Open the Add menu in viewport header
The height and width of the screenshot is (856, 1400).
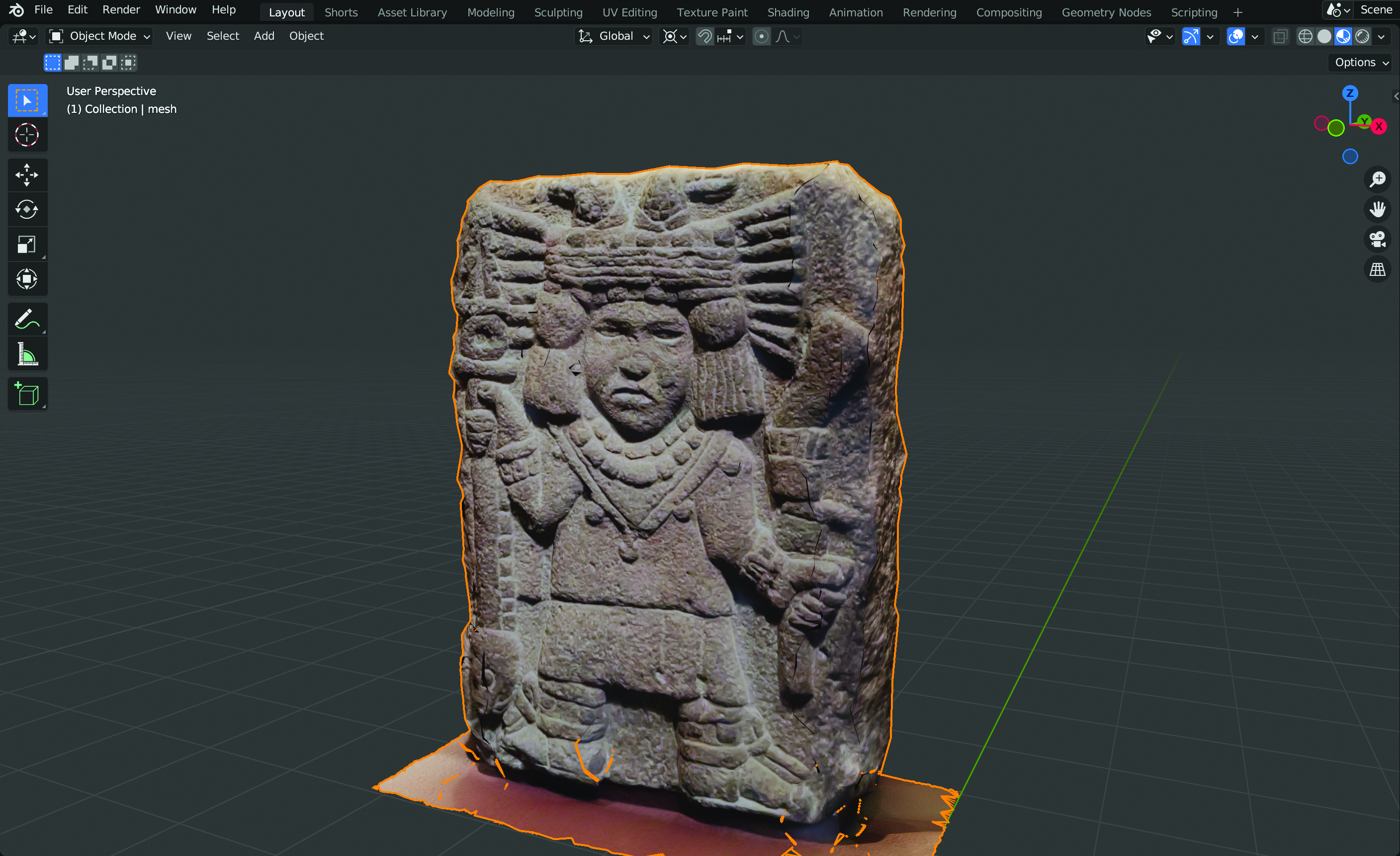click(263, 36)
